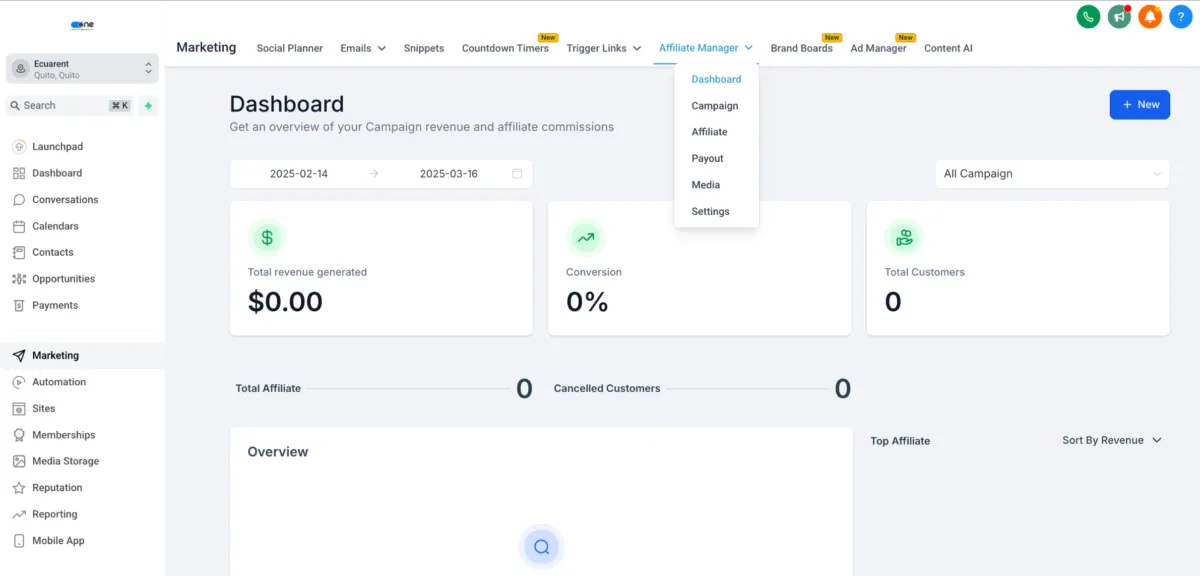Image resolution: width=1200 pixels, height=576 pixels.
Task: Click the Search field in sidebar
Action: (70, 105)
